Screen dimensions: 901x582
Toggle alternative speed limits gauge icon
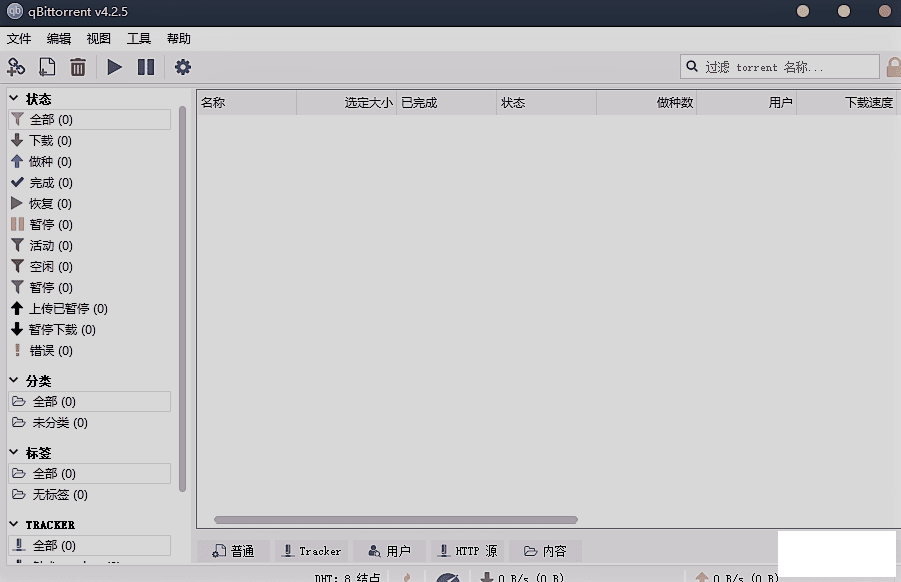448,577
